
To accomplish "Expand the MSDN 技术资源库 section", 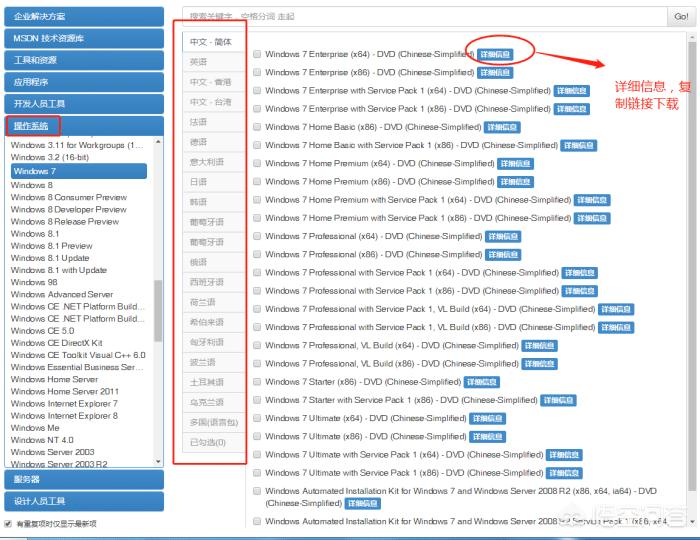I will pos(84,38).
